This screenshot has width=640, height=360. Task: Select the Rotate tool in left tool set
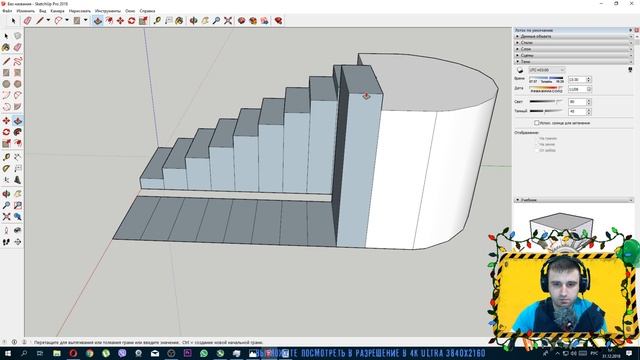tap(6, 132)
